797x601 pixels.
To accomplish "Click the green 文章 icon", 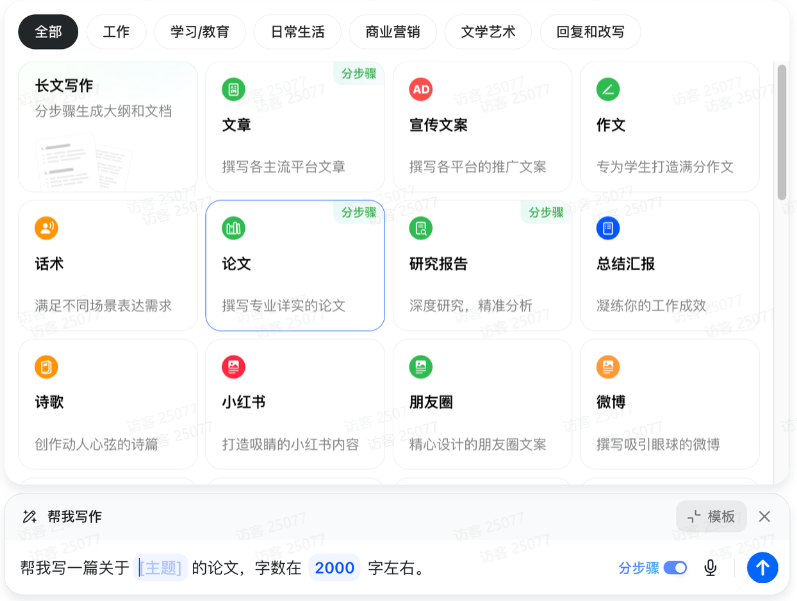I will tap(234, 89).
